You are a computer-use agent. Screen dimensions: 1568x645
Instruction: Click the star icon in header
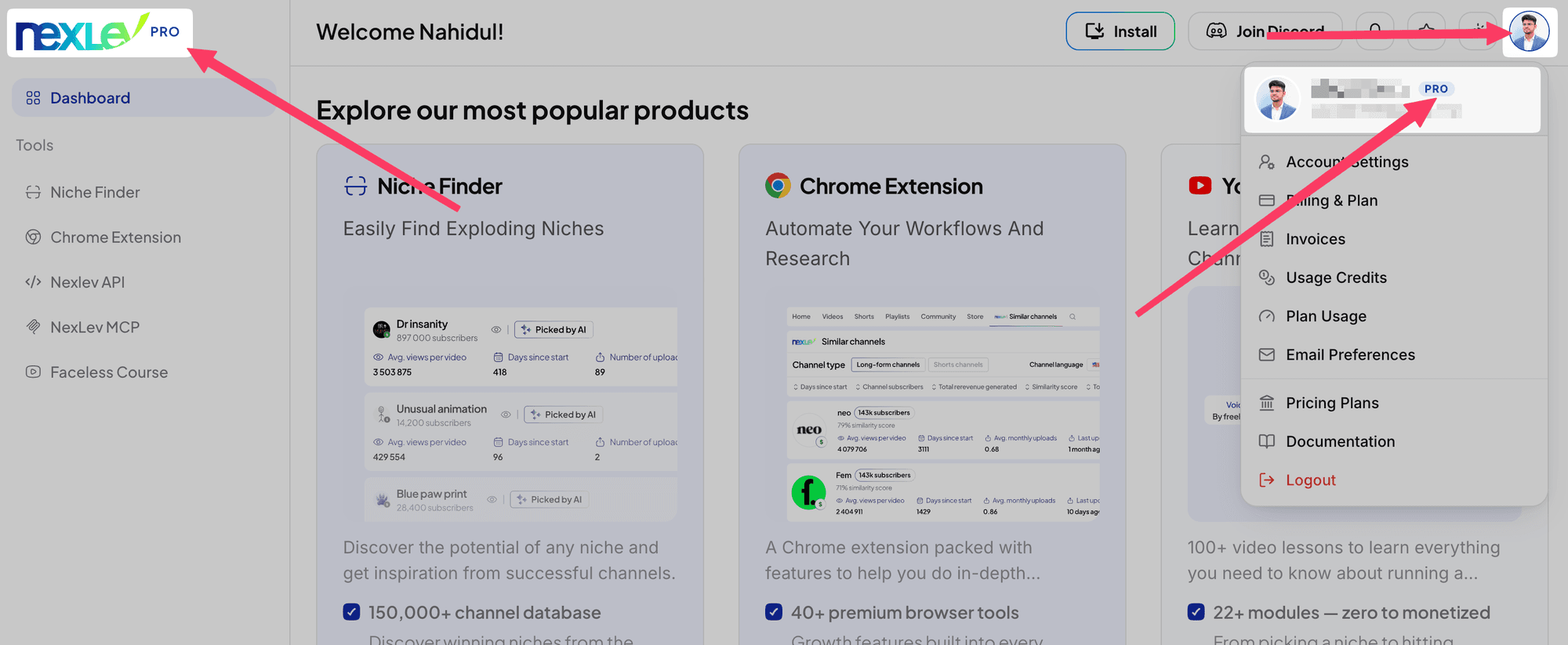pos(1427,31)
